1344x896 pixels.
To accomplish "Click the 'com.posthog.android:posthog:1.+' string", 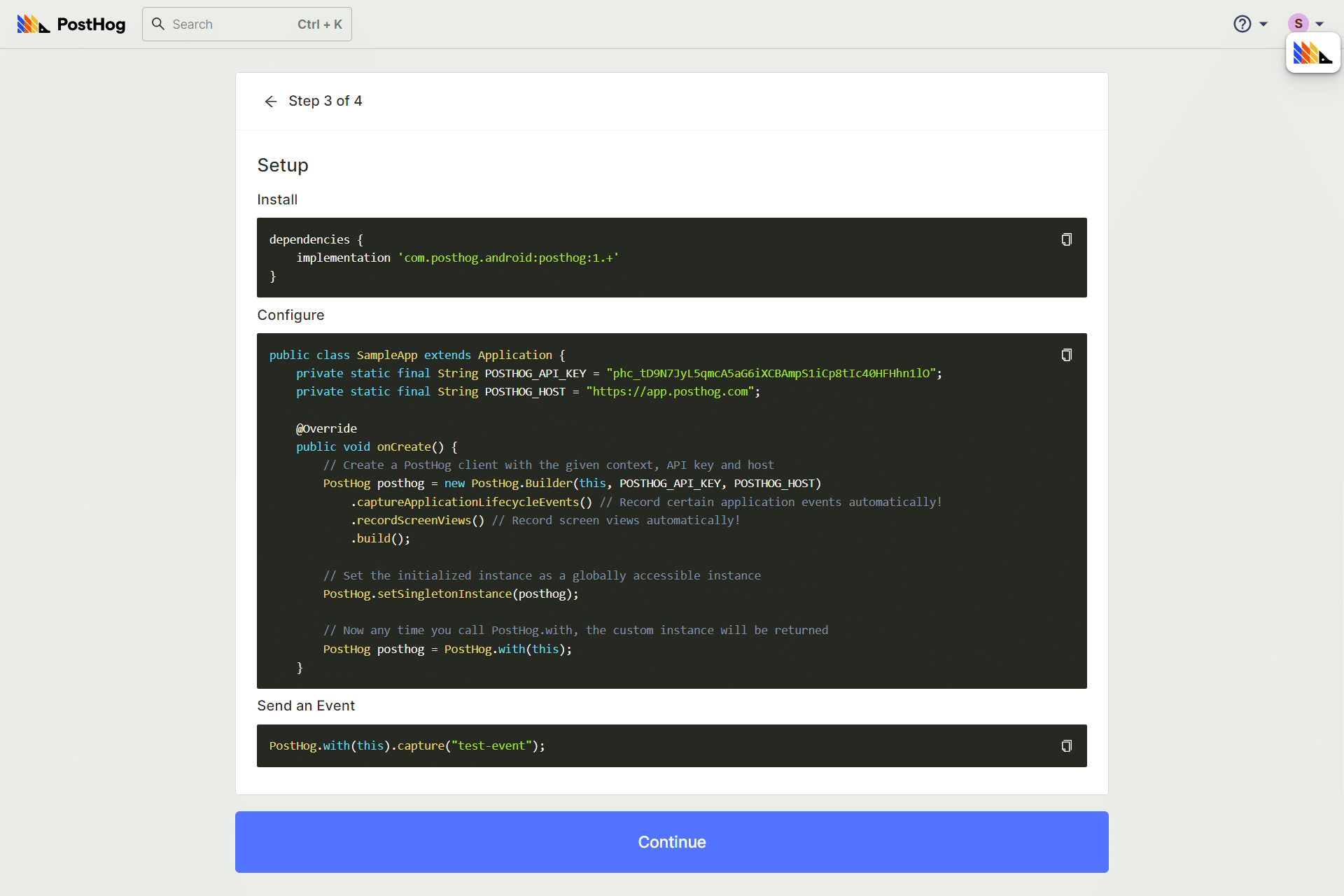I will click(x=508, y=258).
